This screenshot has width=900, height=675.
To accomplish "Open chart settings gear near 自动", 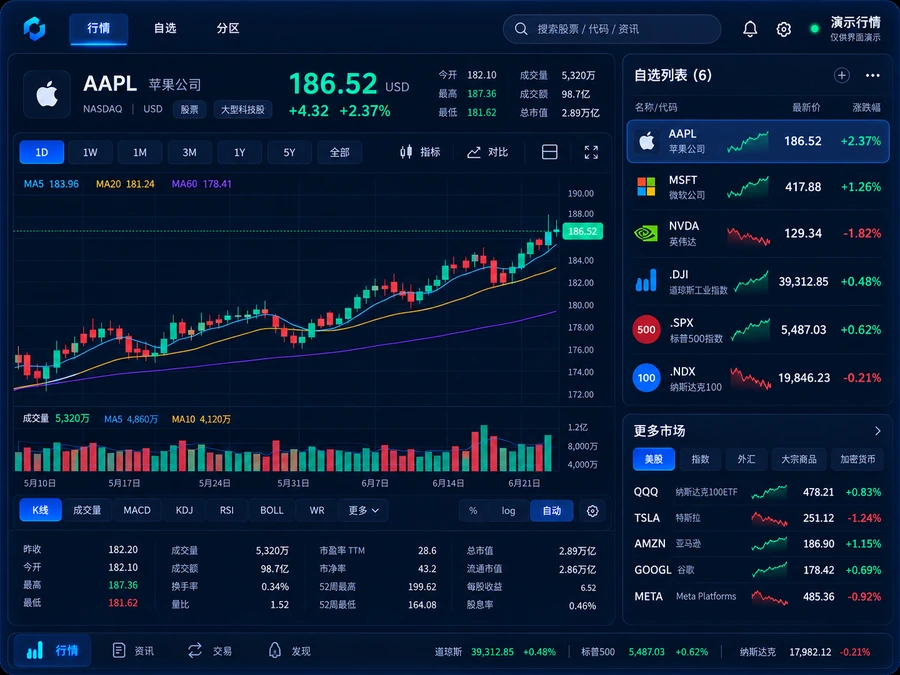I will [x=592, y=510].
